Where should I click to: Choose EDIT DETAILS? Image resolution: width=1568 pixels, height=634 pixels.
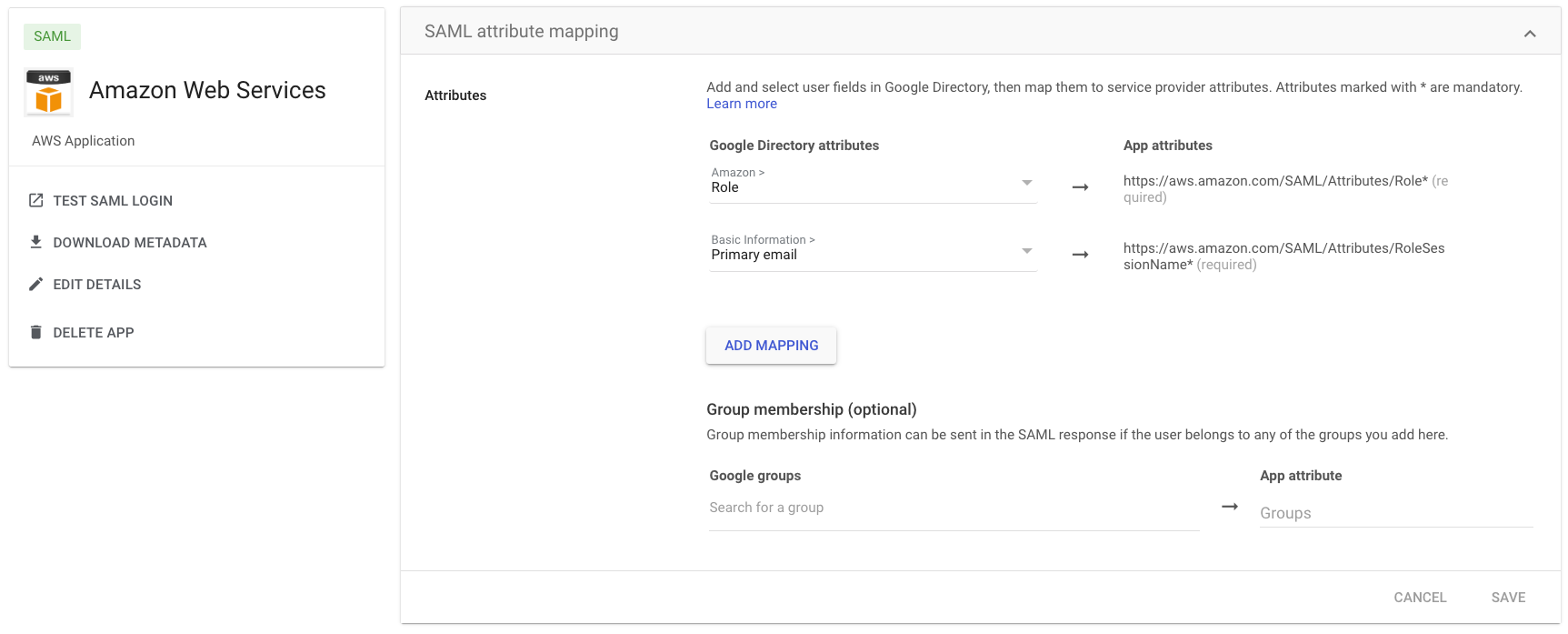point(97,285)
